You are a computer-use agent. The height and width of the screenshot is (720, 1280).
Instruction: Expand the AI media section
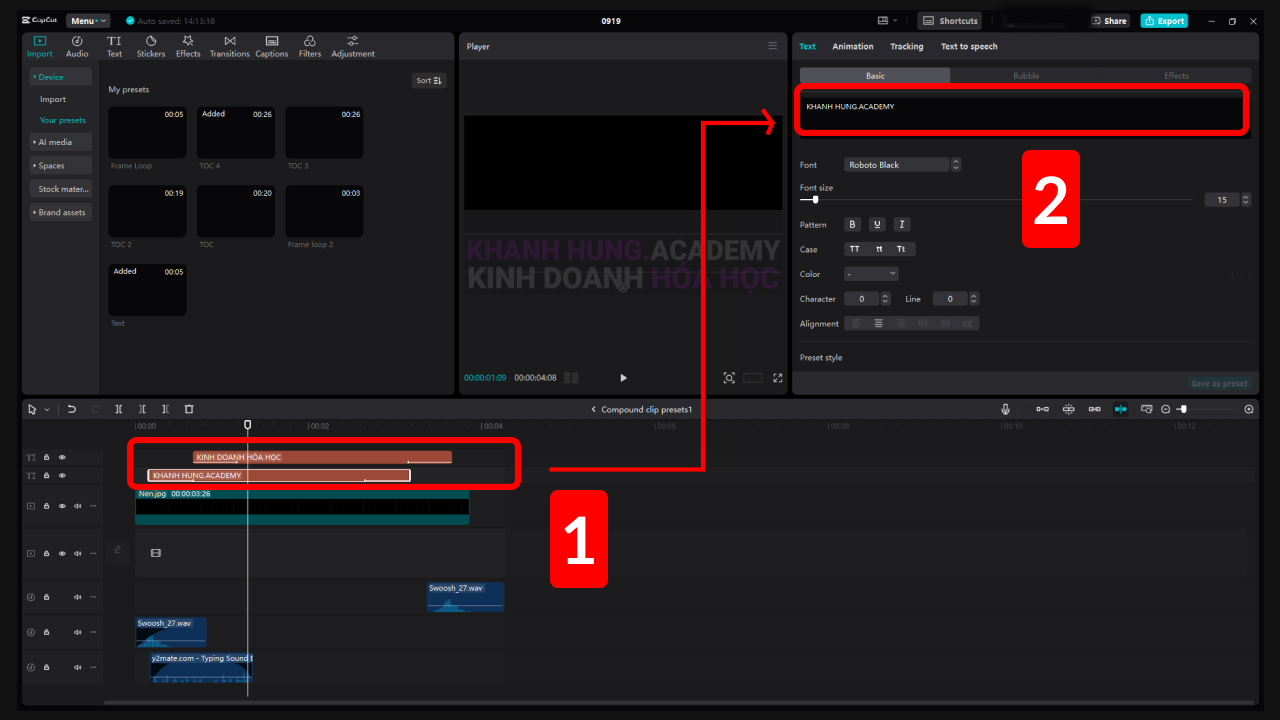(60, 142)
